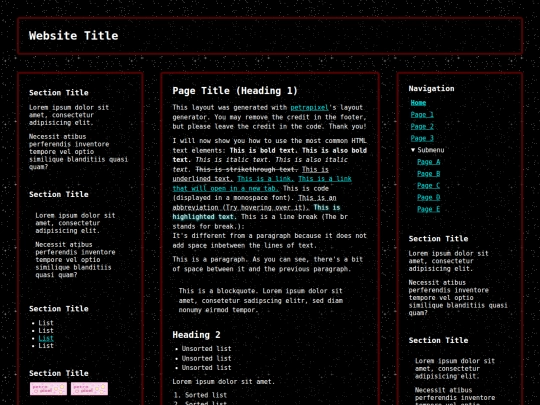
Task: Open Page A in the submenu
Action: (428, 162)
